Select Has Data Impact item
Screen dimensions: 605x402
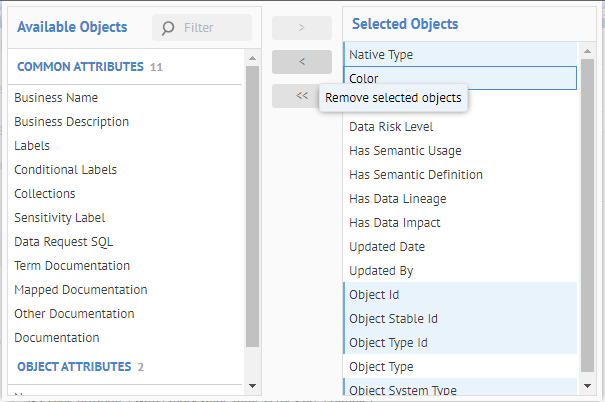(x=460, y=223)
